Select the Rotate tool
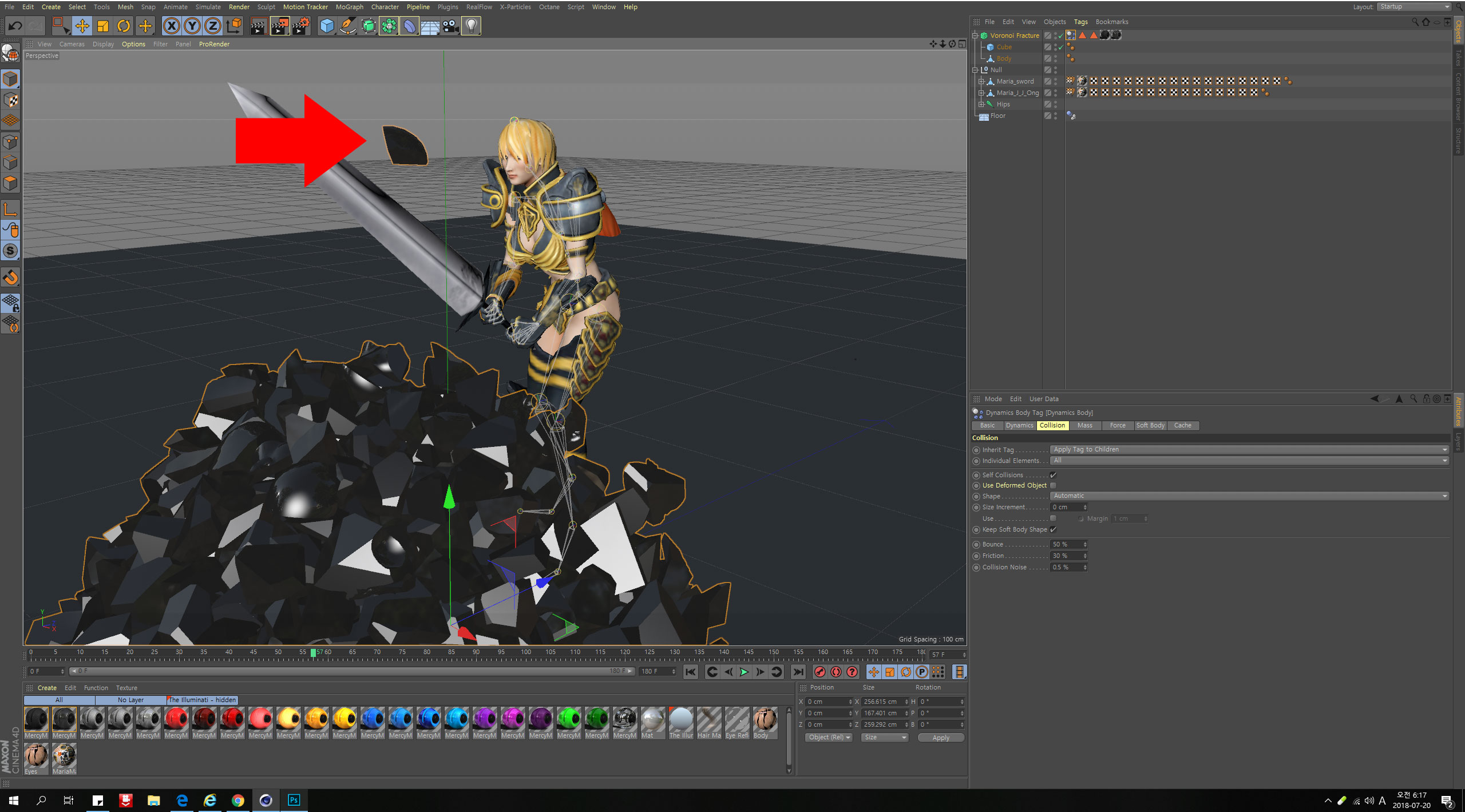The height and width of the screenshot is (812, 1465). click(x=124, y=26)
